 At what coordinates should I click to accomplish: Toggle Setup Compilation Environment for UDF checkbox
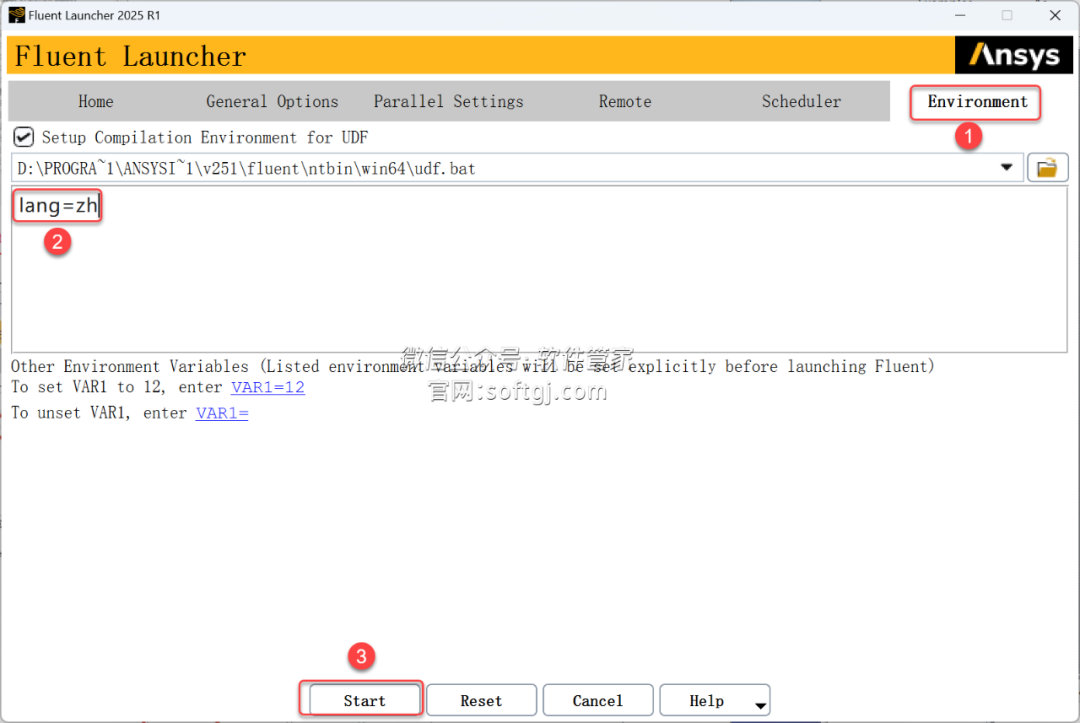(23, 137)
